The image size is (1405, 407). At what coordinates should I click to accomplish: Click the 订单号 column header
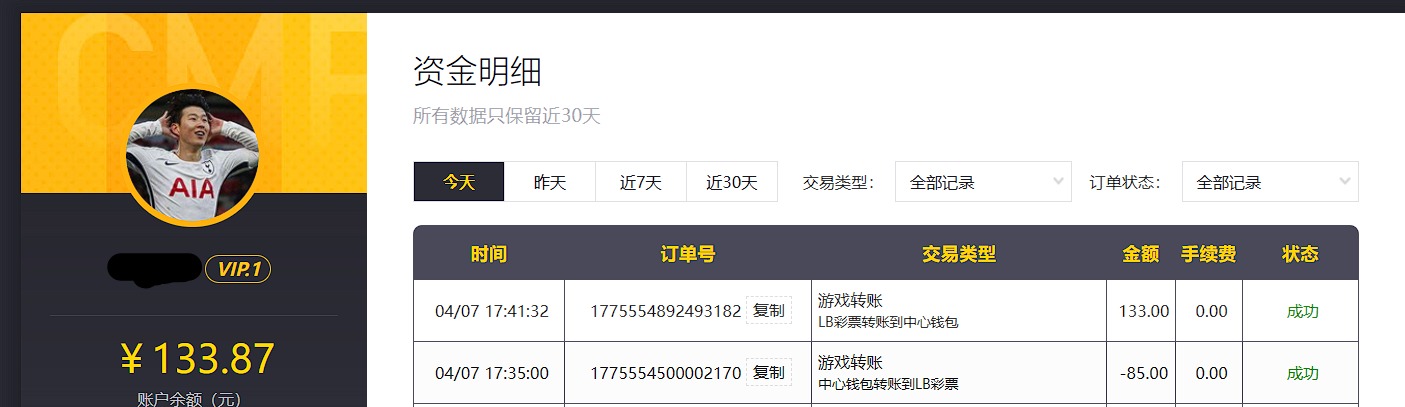tap(688, 254)
